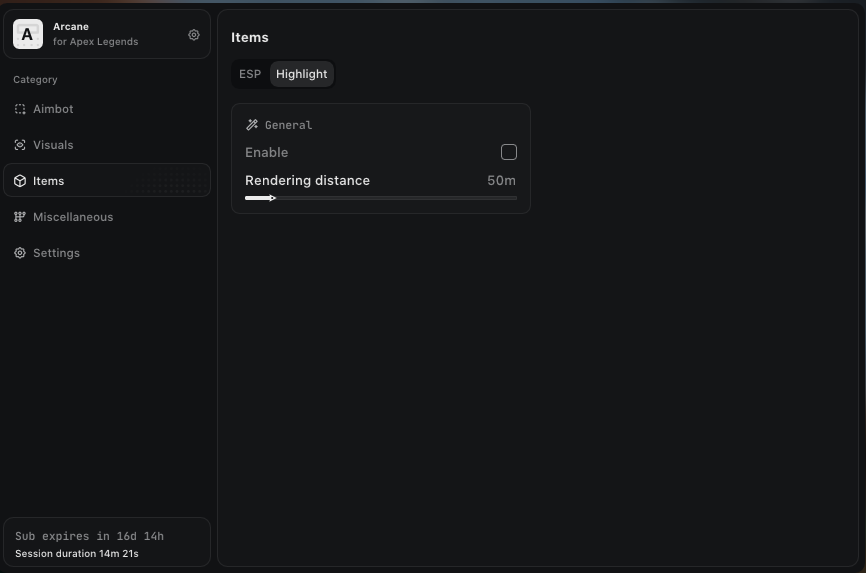Click the magic wand icon beside General
The height and width of the screenshot is (573, 866).
(x=252, y=125)
